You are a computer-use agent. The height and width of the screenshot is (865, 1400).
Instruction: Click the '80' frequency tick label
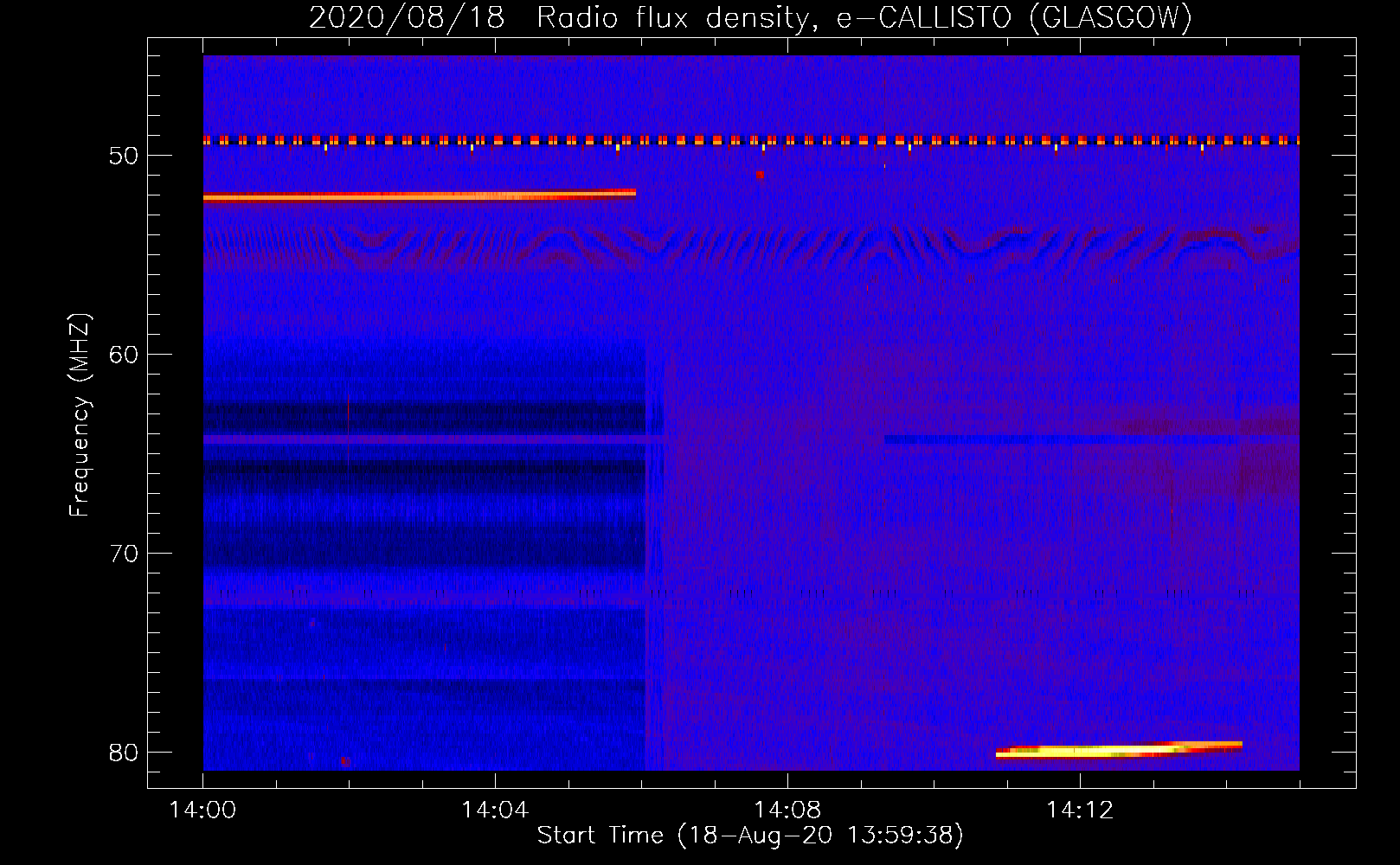click(124, 753)
